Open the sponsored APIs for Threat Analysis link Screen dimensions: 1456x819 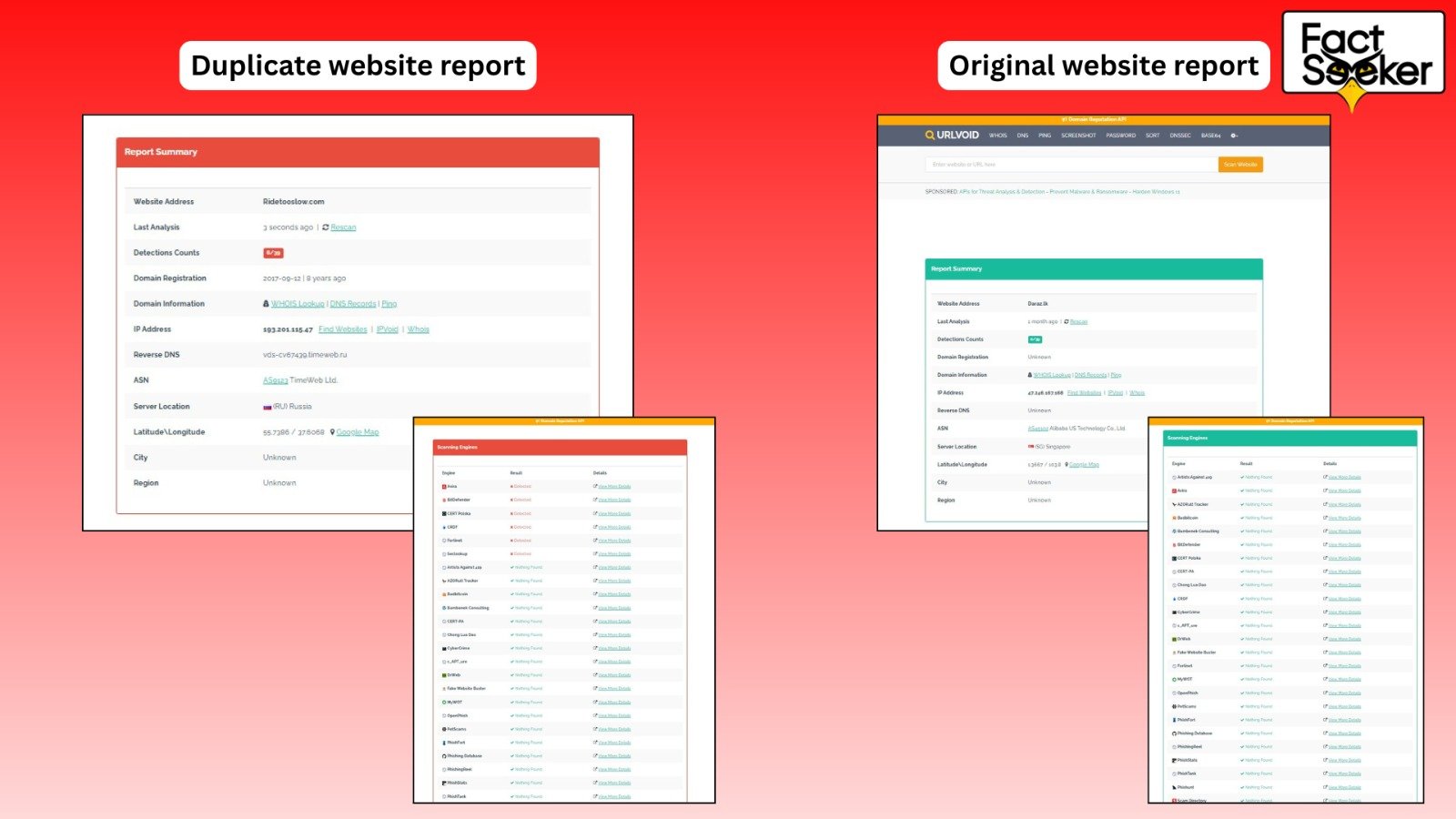click(1002, 192)
